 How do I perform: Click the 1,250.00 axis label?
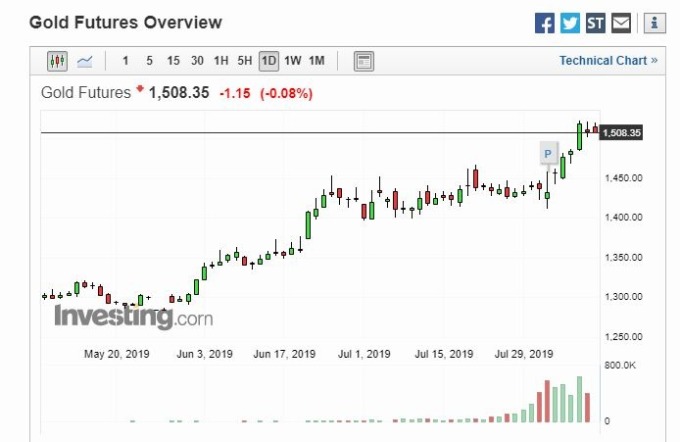click(x=624, y=337)
